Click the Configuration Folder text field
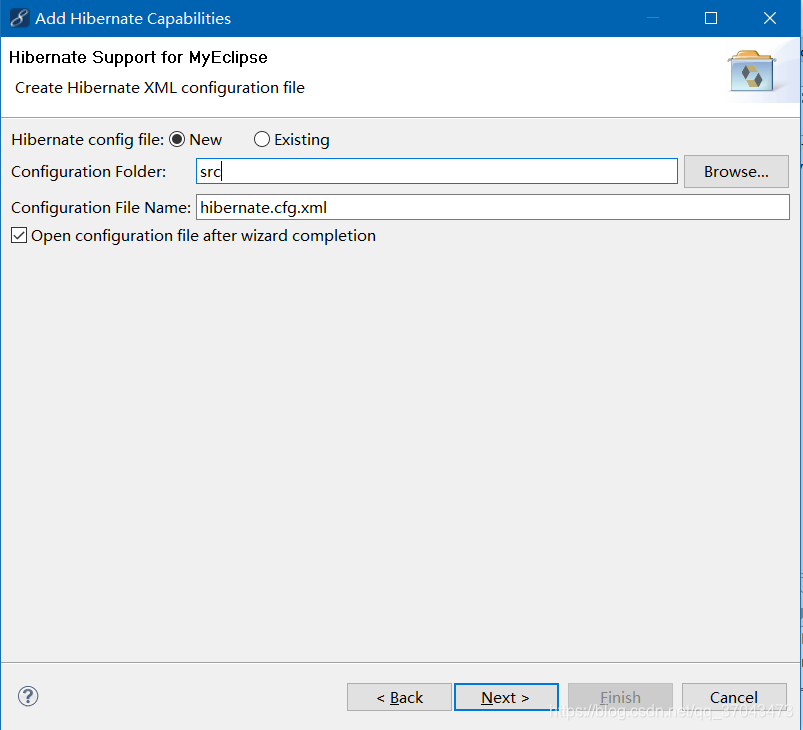The image size is (803, 730). (437, 171)
